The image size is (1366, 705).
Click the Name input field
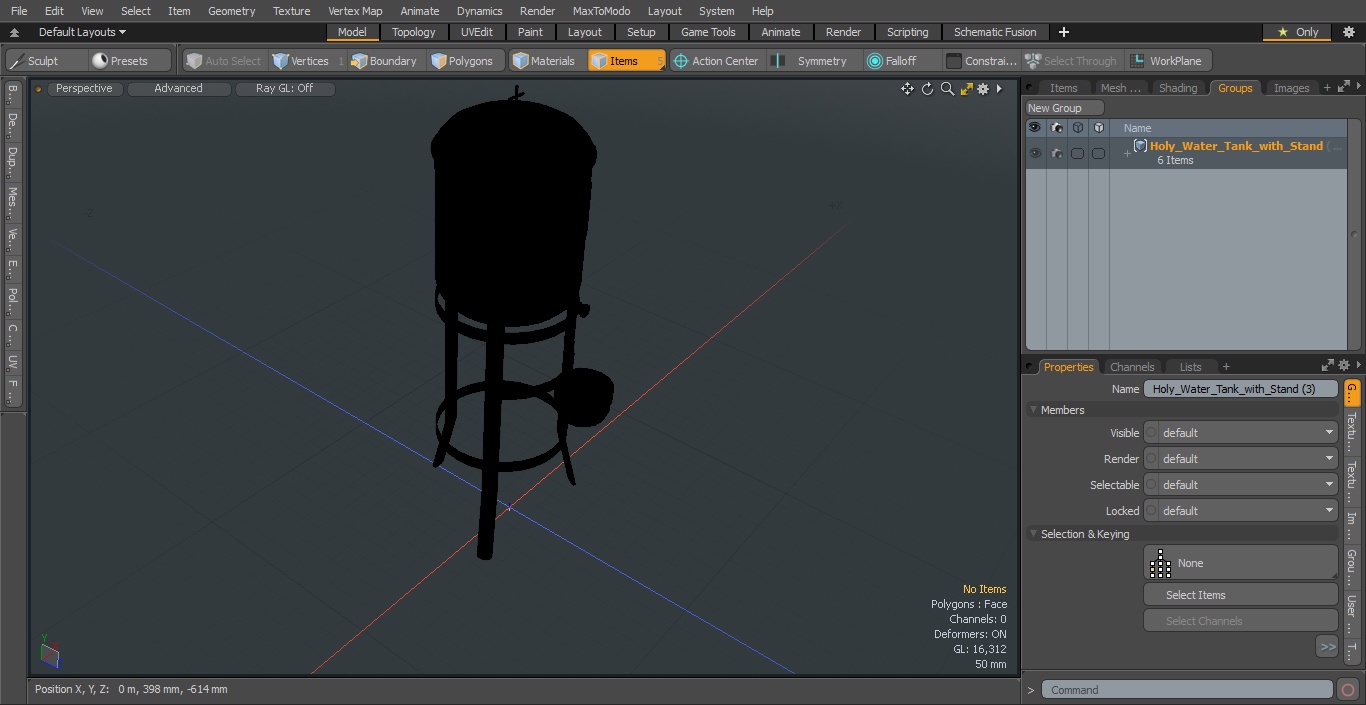[x=1240, y=389]
